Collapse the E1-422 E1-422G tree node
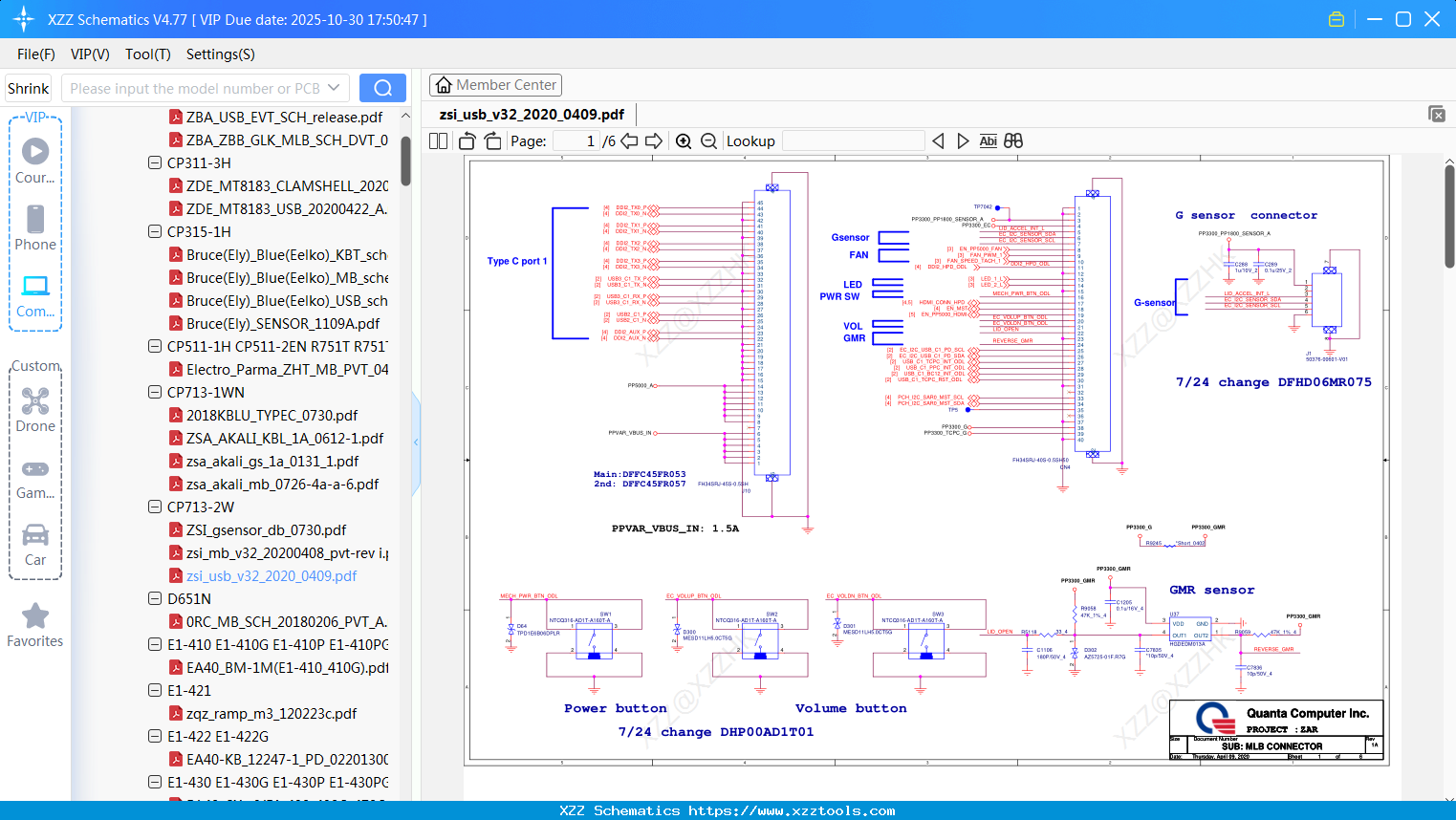The width and height of the screenshot is (1456, 820). tap(155, 736)
